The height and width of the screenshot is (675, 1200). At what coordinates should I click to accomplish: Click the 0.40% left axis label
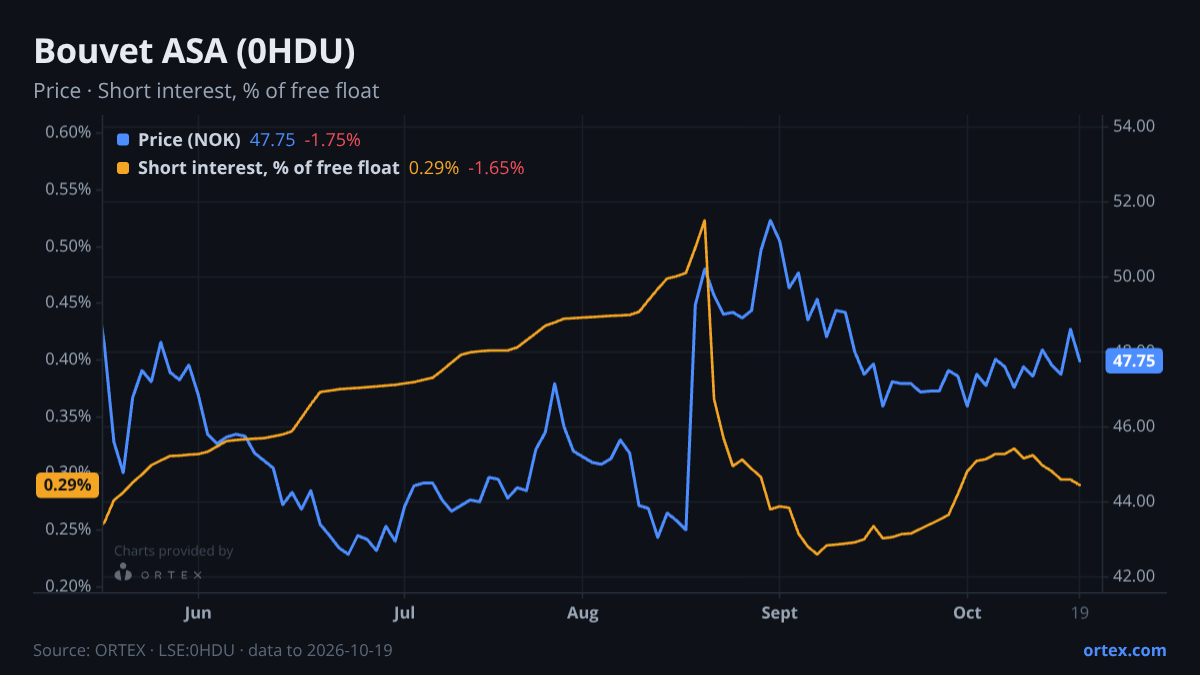point(69,359)
